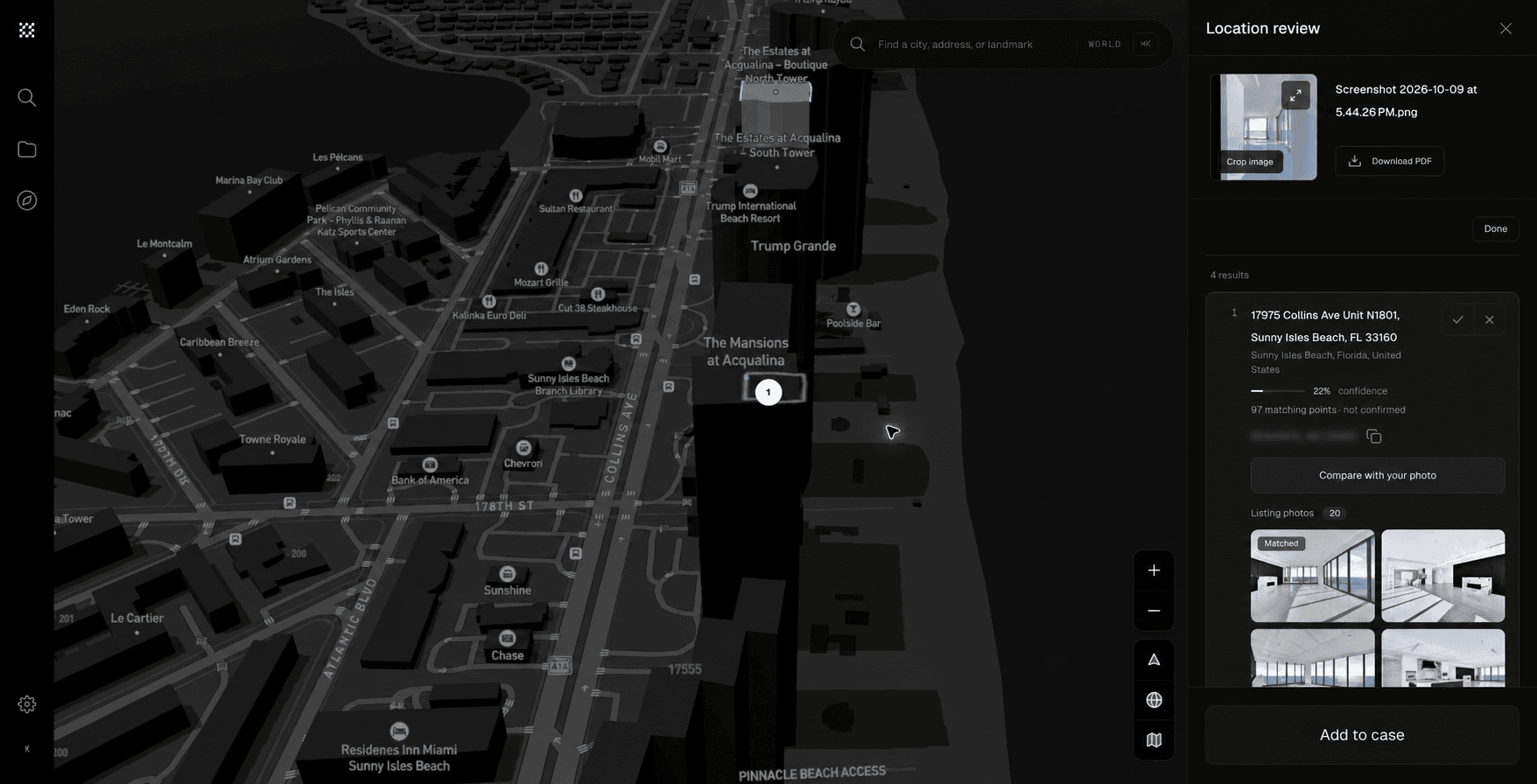Screen dimensions: 1537x784
Task: Copy the coordinates of result 1
Action: [1374, 436]
